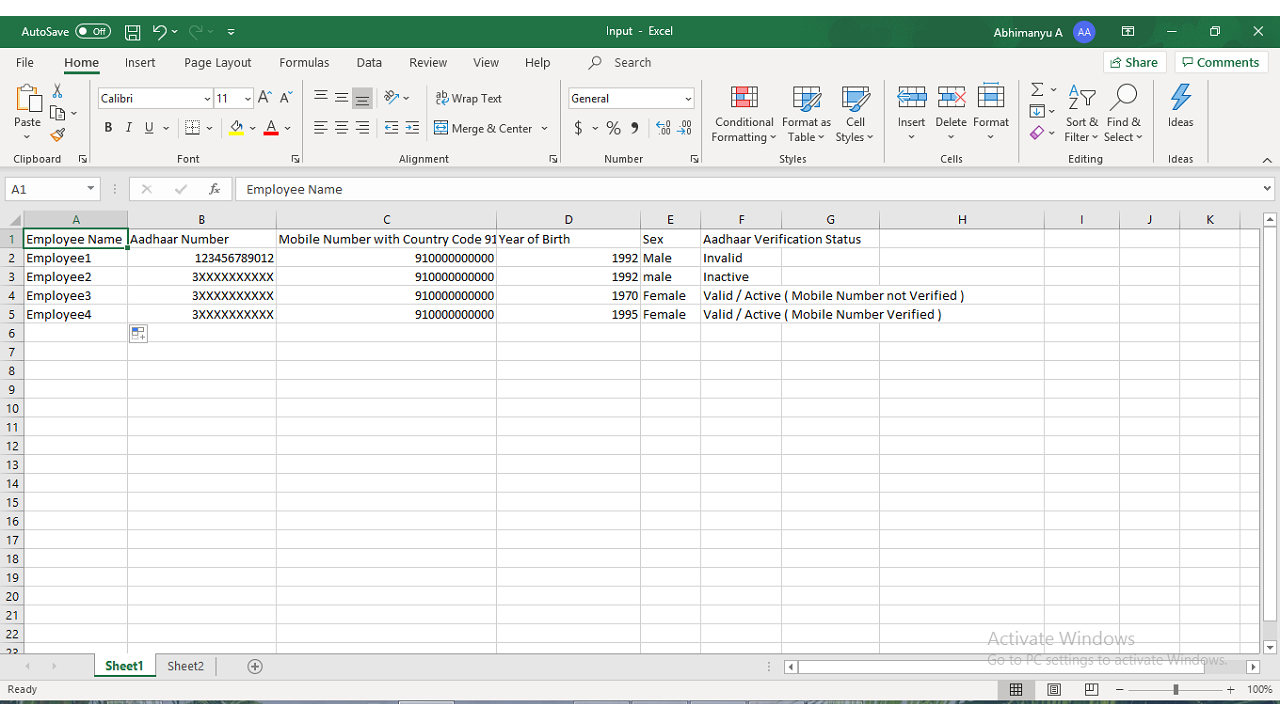The width and height of the screenshot is (1280, 720).
Task: Click the zoom slider in status bar
Action: [1175, 690]
